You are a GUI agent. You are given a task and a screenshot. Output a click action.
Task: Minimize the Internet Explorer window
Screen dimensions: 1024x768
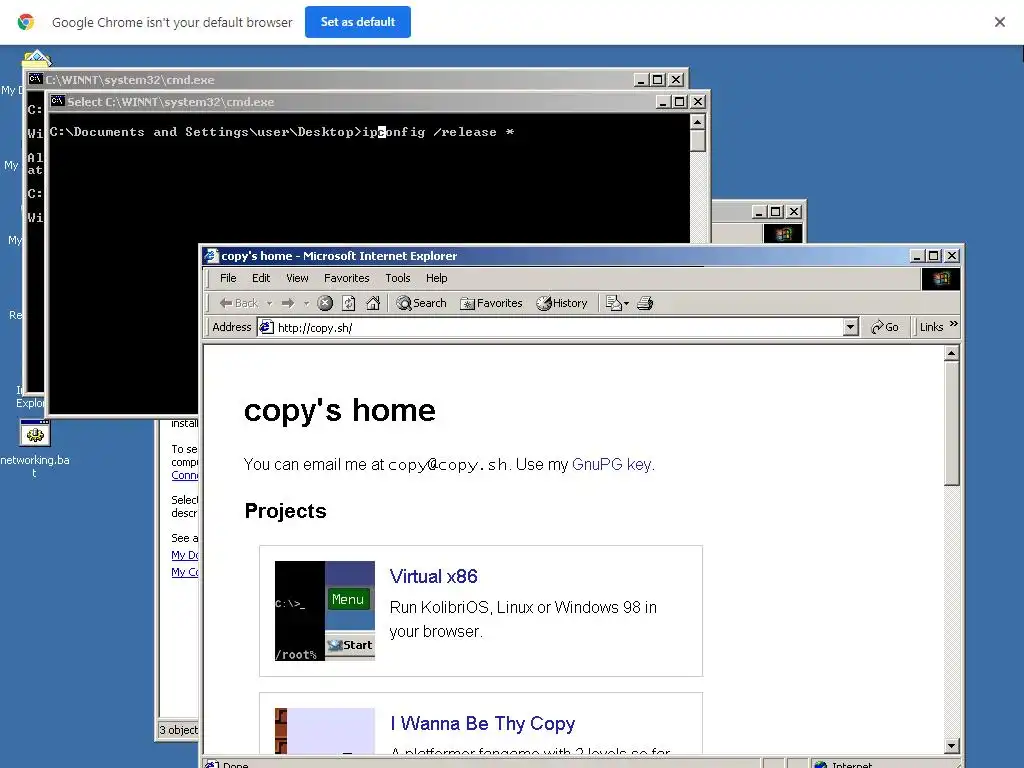point(917,256)
